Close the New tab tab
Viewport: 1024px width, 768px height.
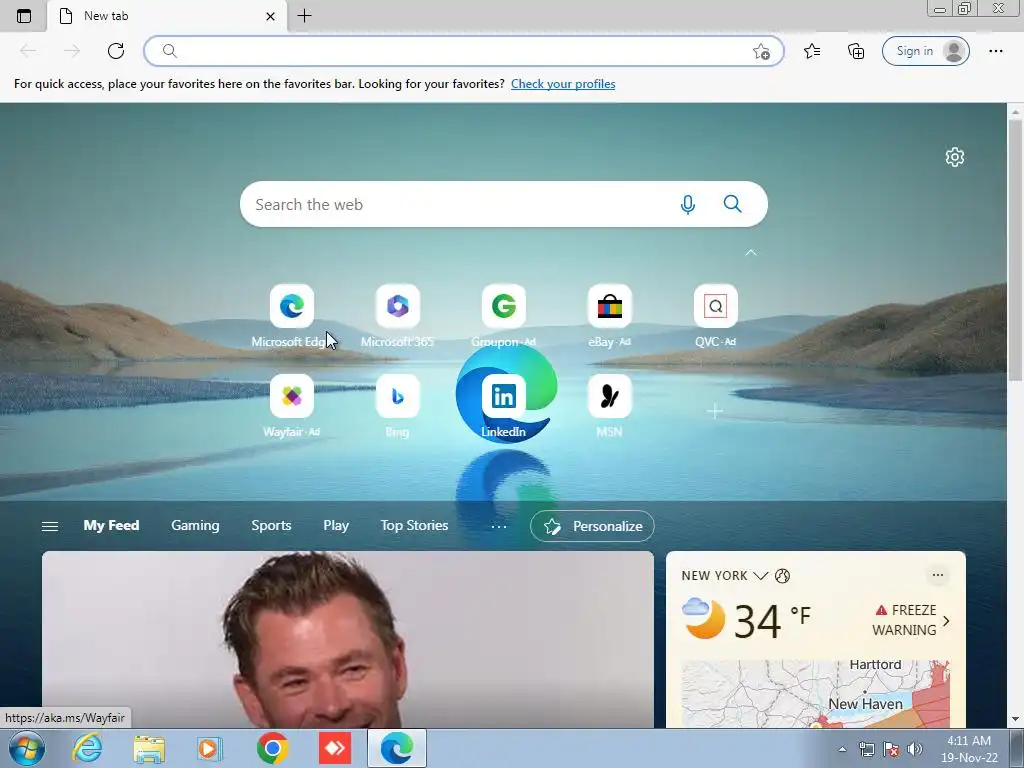point(270,16)
